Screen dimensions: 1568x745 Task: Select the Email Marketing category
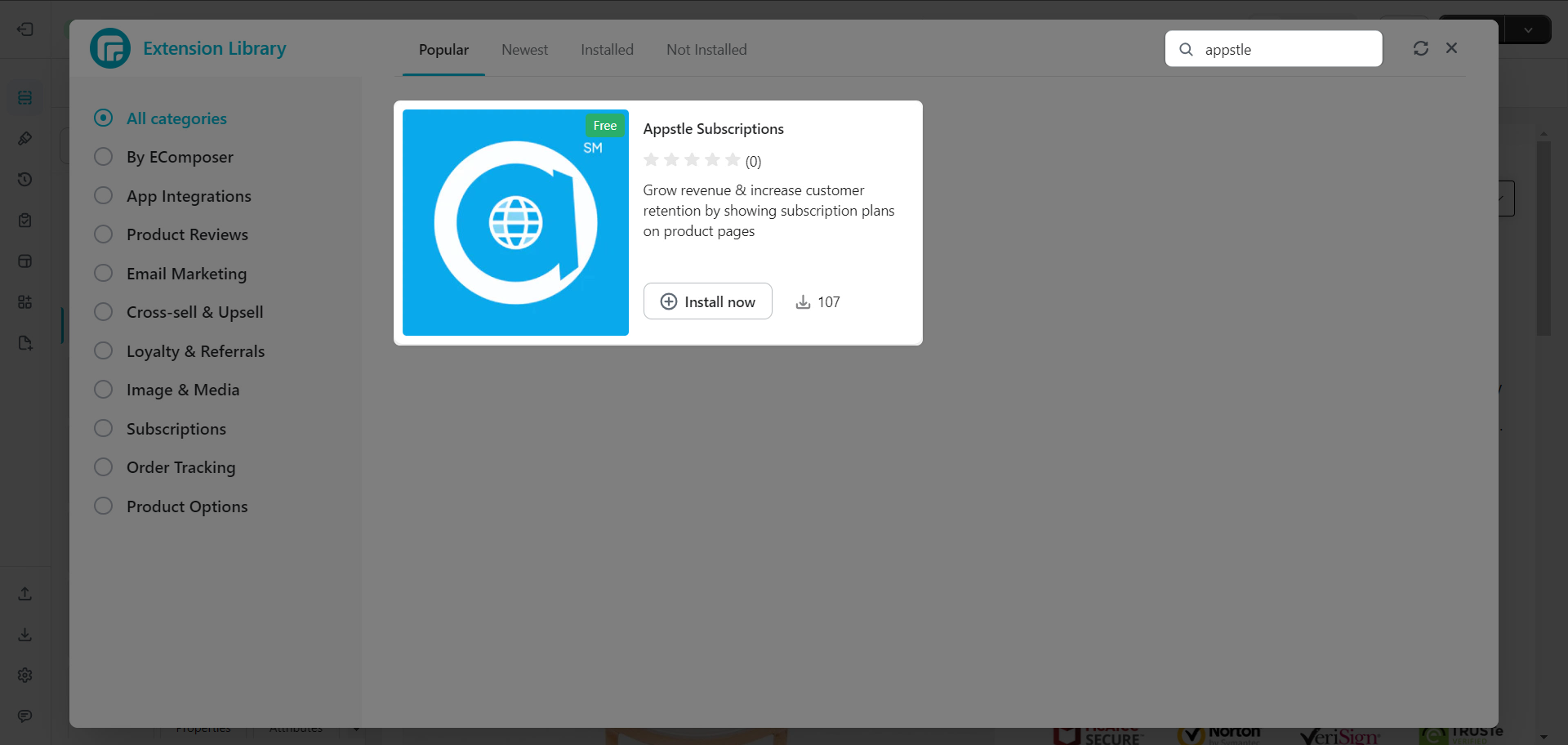(171, 274)
